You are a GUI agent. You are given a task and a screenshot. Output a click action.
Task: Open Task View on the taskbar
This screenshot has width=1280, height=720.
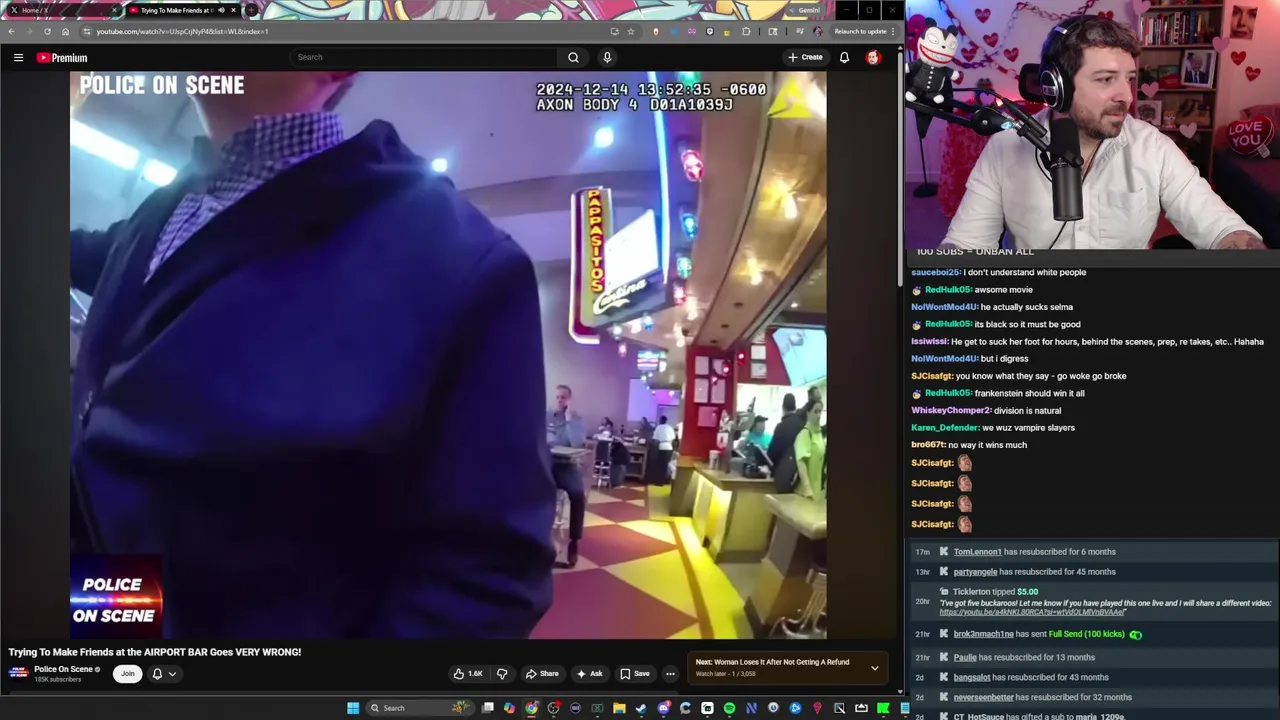(487, 708)
